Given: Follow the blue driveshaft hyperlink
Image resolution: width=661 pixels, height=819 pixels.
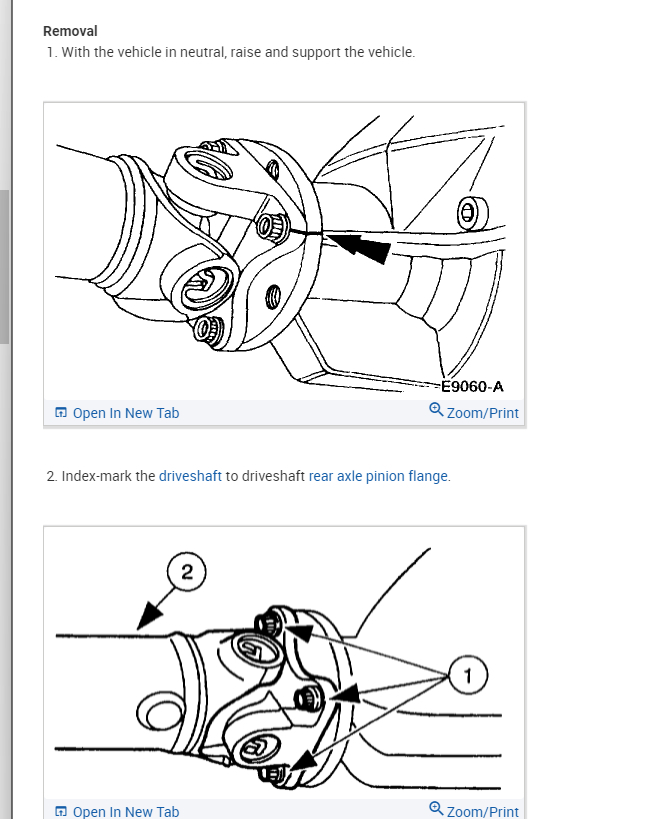Looking at the screenshot, I should tap(190, 476).
